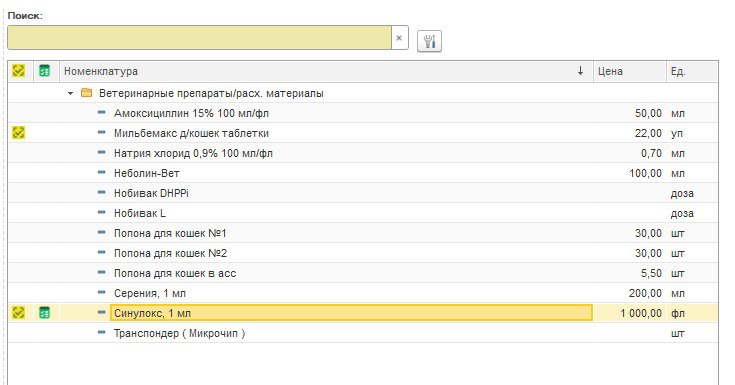Click the green spreadsheet icon column header
Viewport: 735px width, 385px height.
[x=45, y=71]
